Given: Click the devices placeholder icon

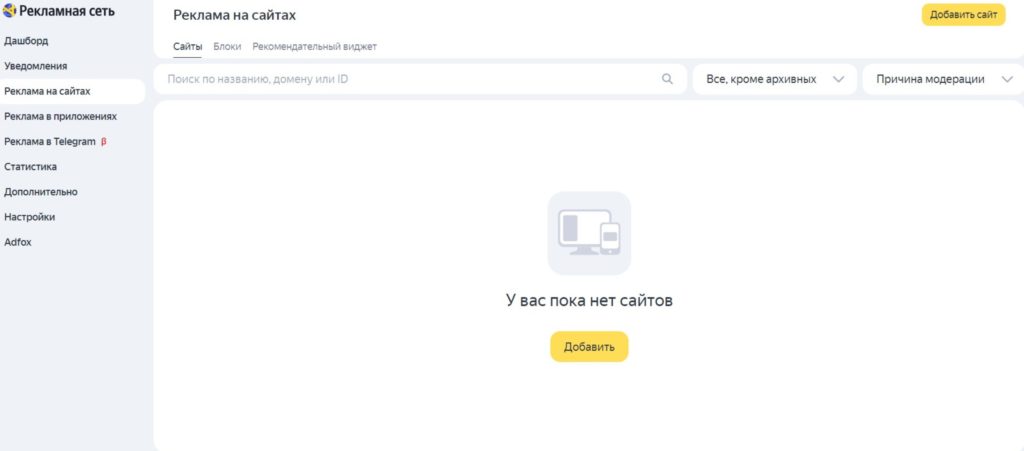Looking at the screenshot, I should (589, 233).
